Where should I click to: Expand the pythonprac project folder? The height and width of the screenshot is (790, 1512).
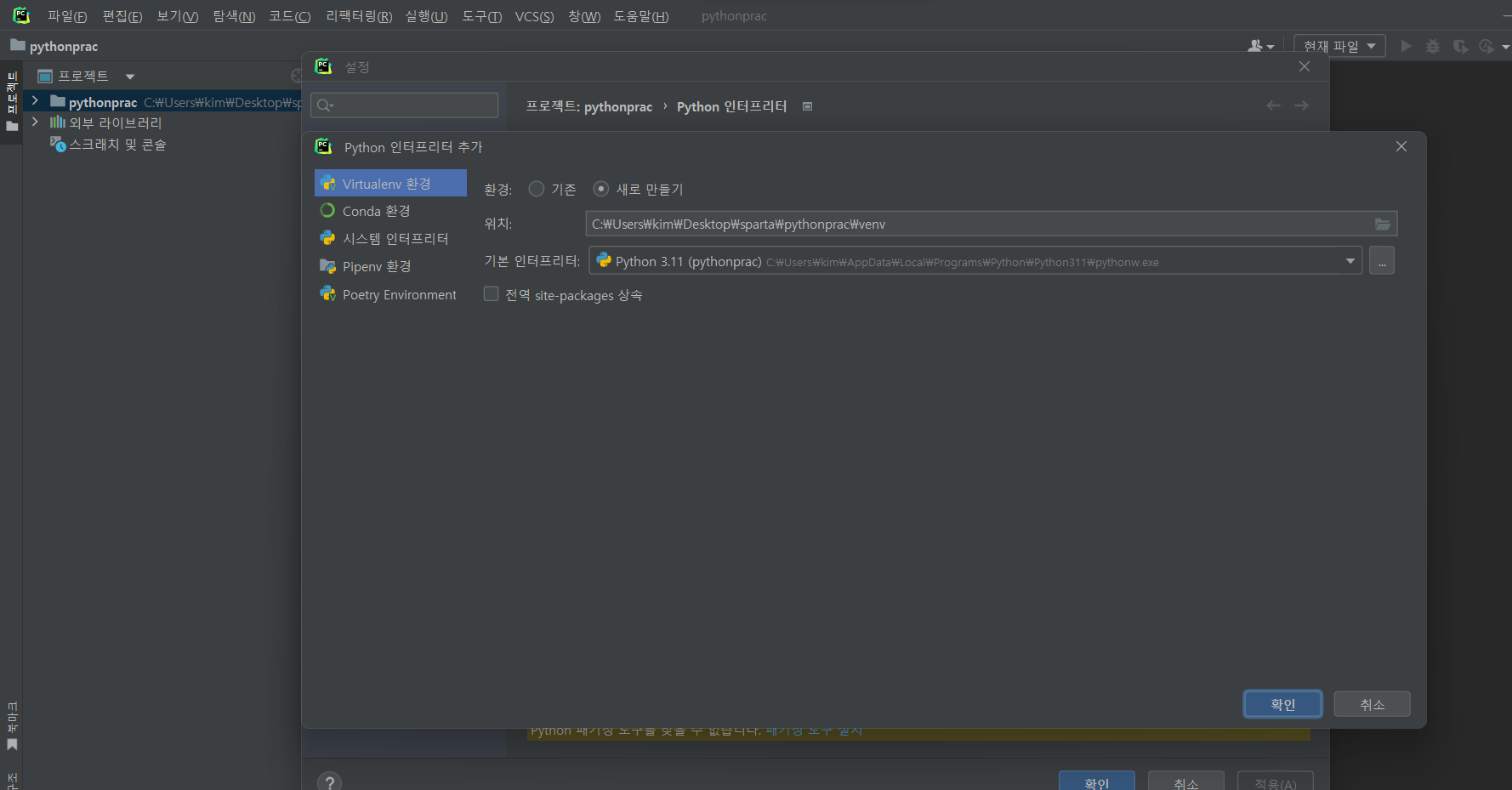pyautogui.click(x=35, y=100)
